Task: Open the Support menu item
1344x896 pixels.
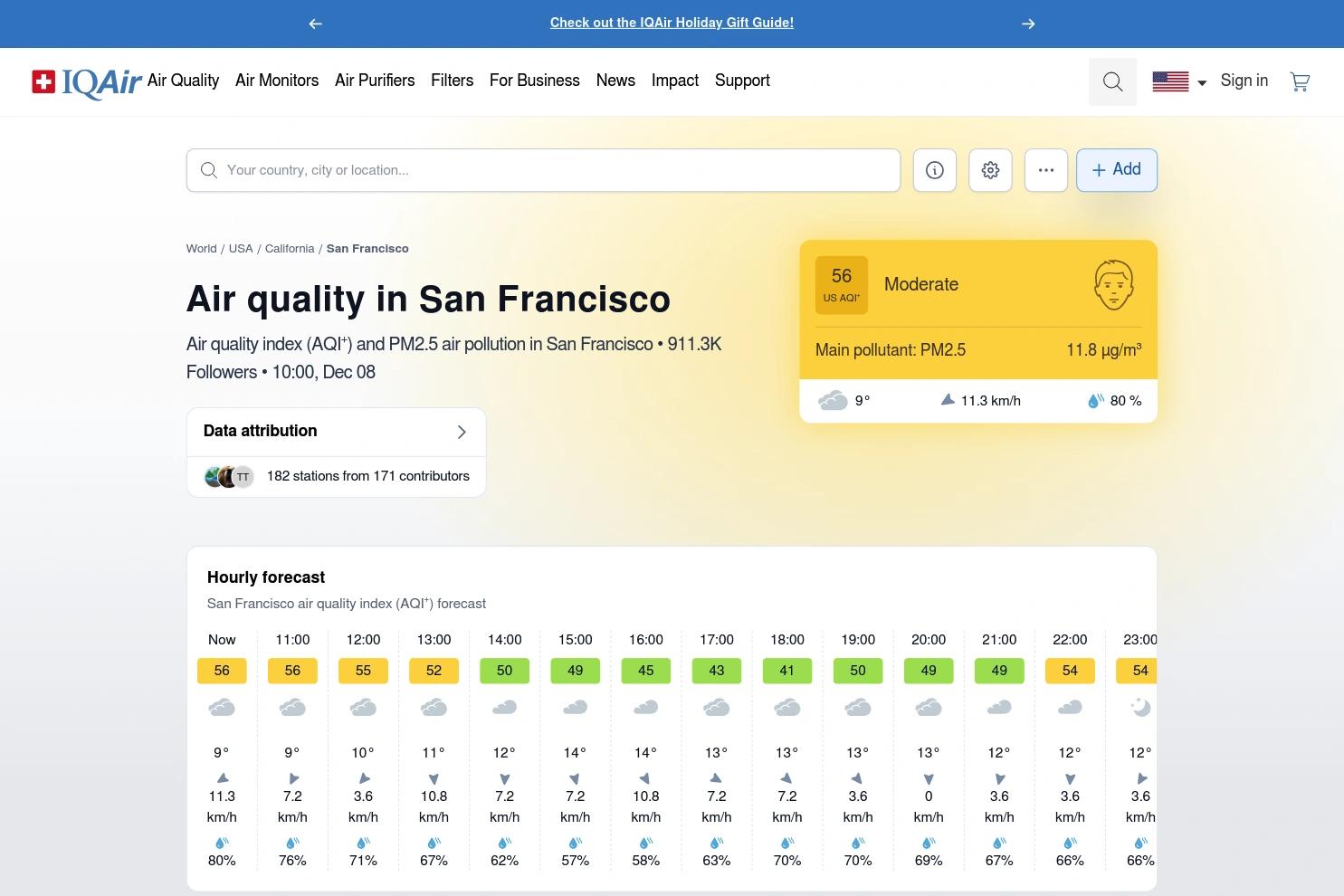Action: [742, 81]
